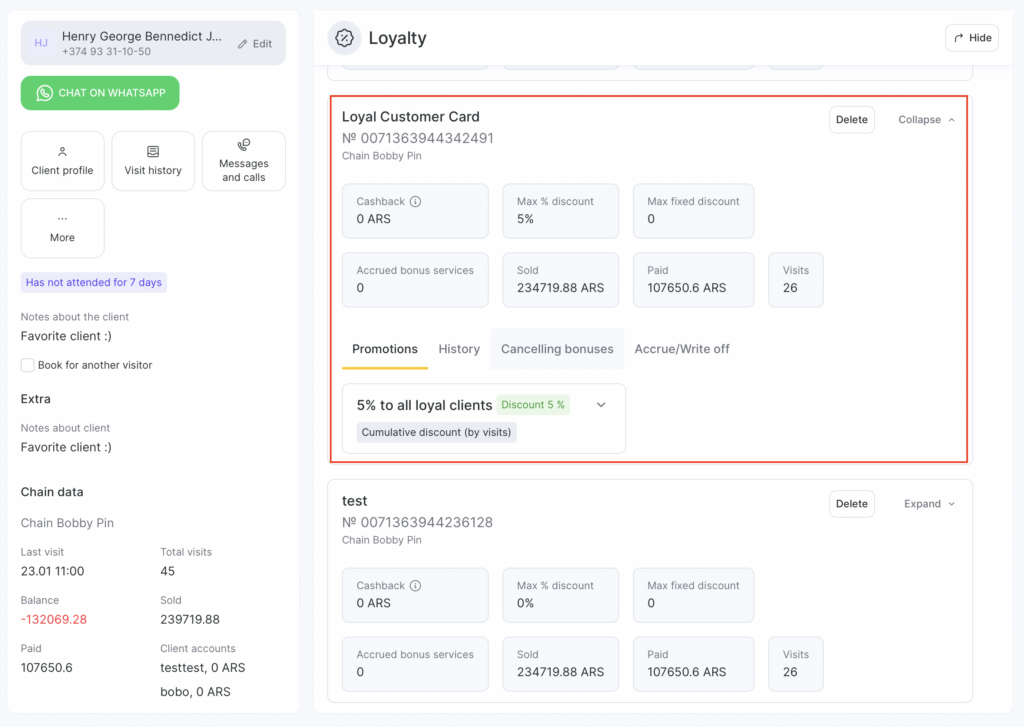Expand the test loyalty card
Viewport: 1024px width, 727px height.
point(929,504)
